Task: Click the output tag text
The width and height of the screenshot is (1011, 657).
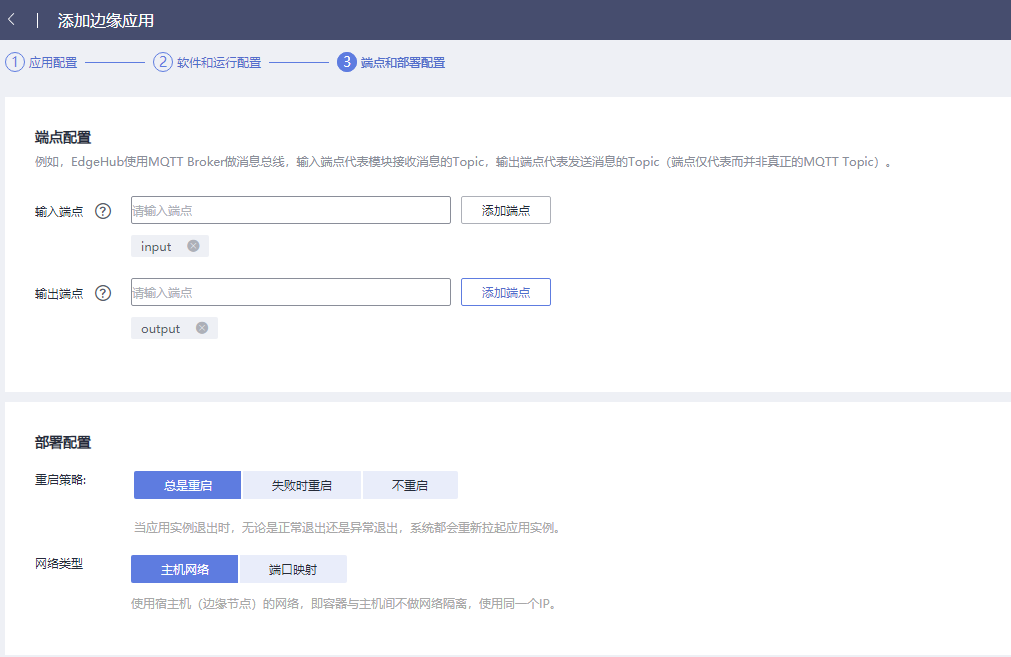Action: point(161,329)
